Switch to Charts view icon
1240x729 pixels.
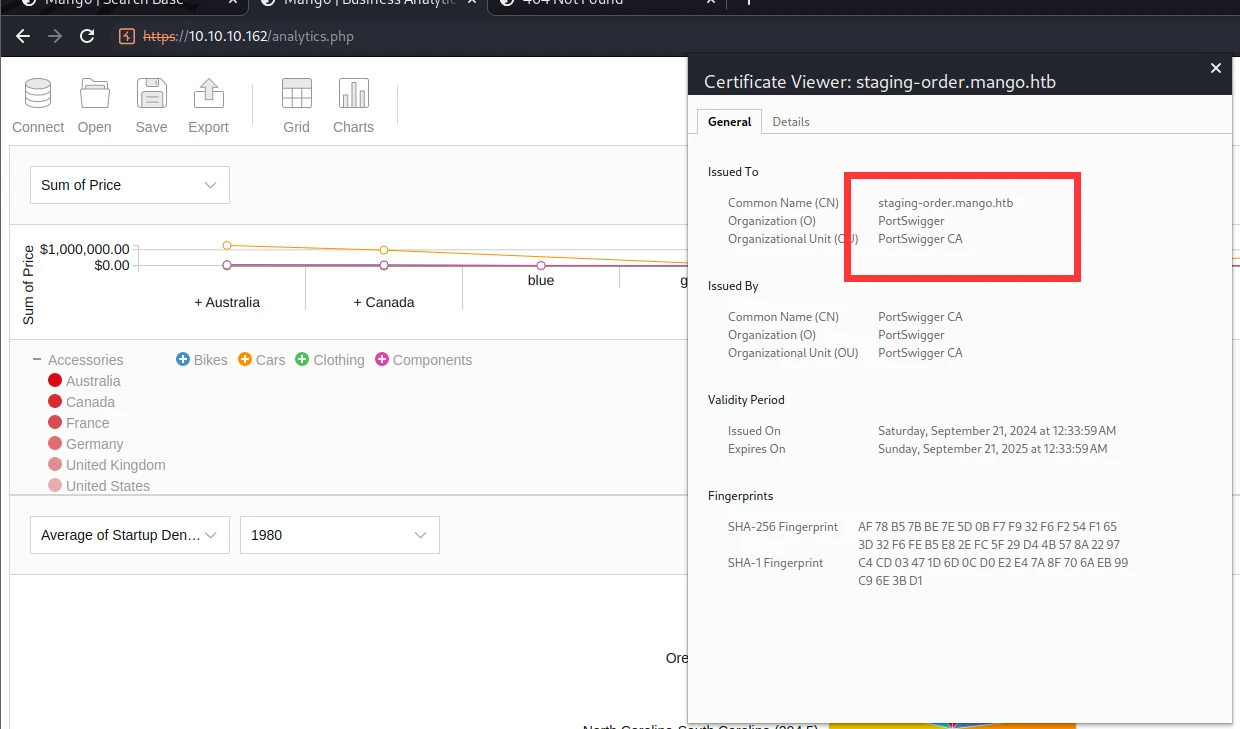point(354,94)
